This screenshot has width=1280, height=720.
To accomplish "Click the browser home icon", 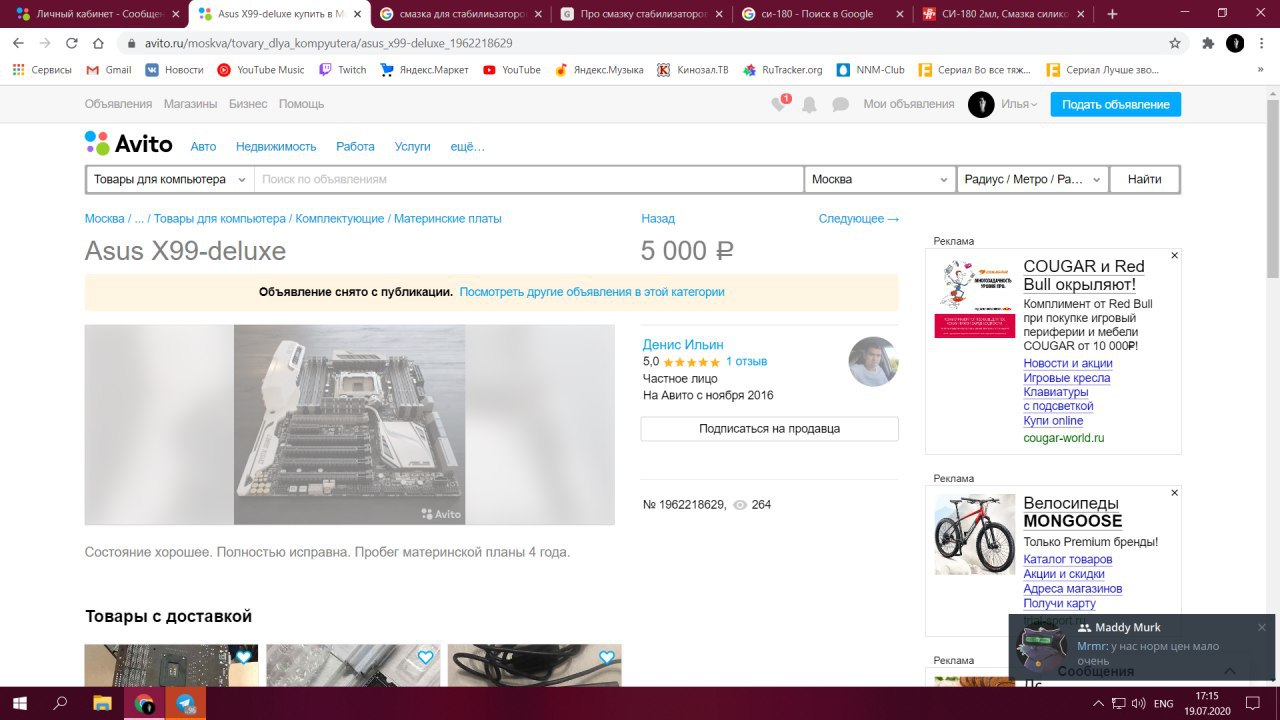I will pos(98,43).
